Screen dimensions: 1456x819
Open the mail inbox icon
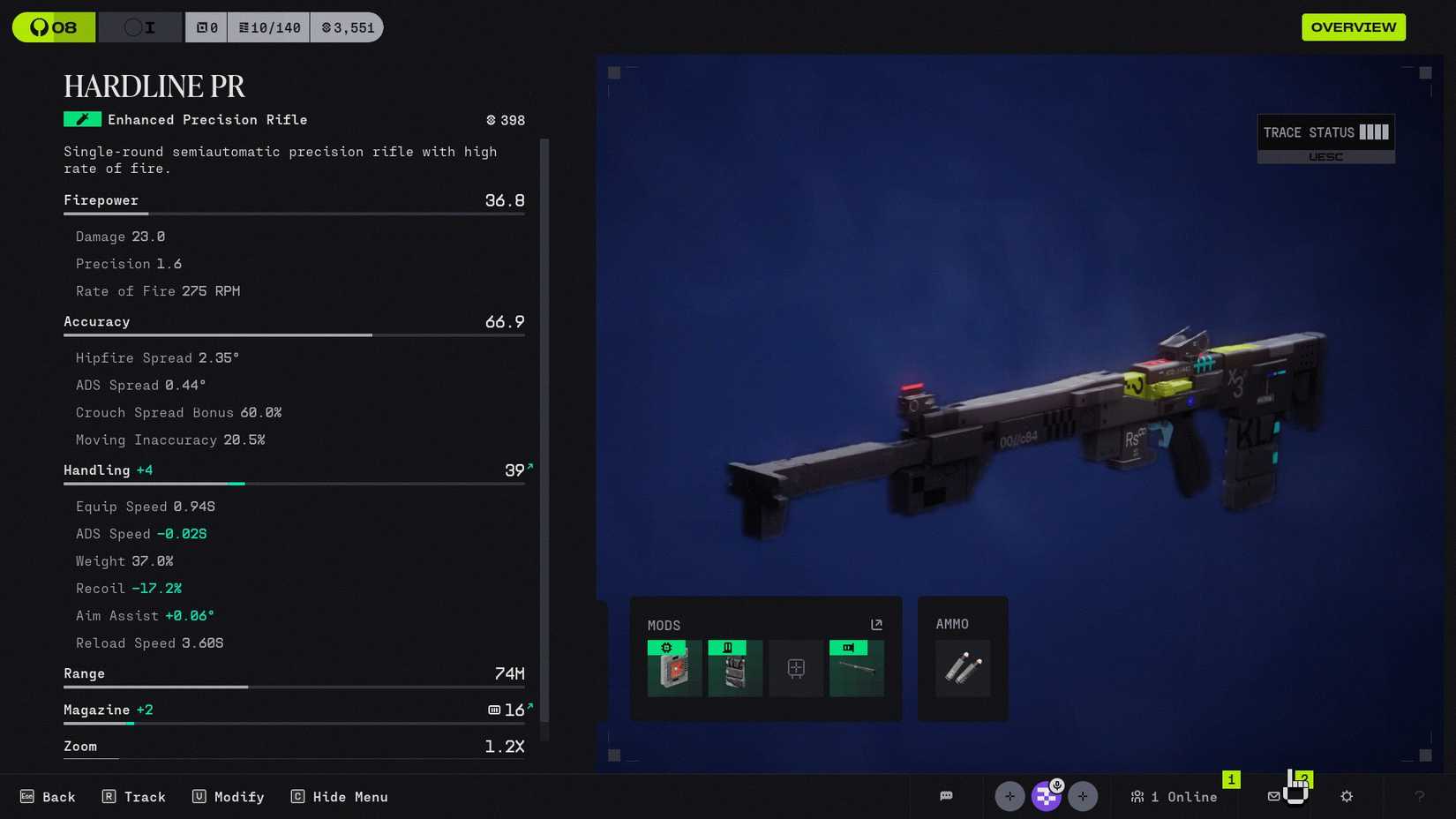1273,796
